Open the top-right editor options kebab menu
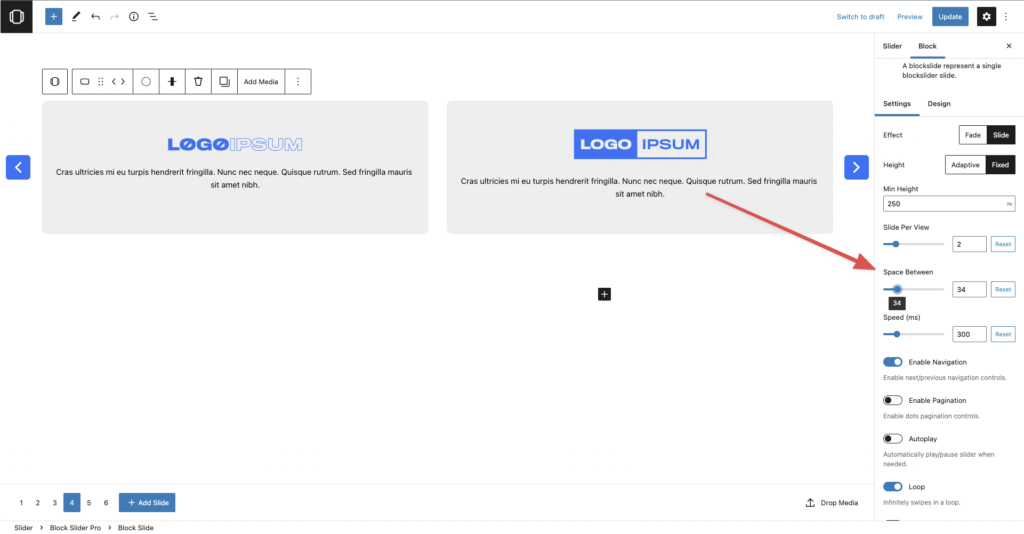The height and width of the screenshot is (534, 1024). click(1007, 16)
